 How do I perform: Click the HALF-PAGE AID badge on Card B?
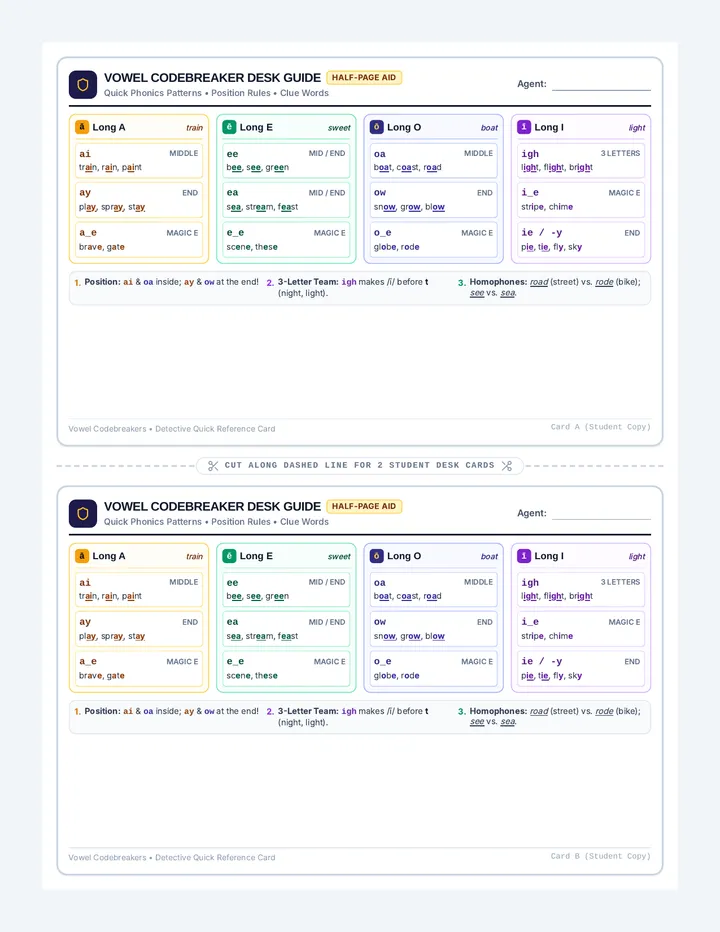point(364,506)
